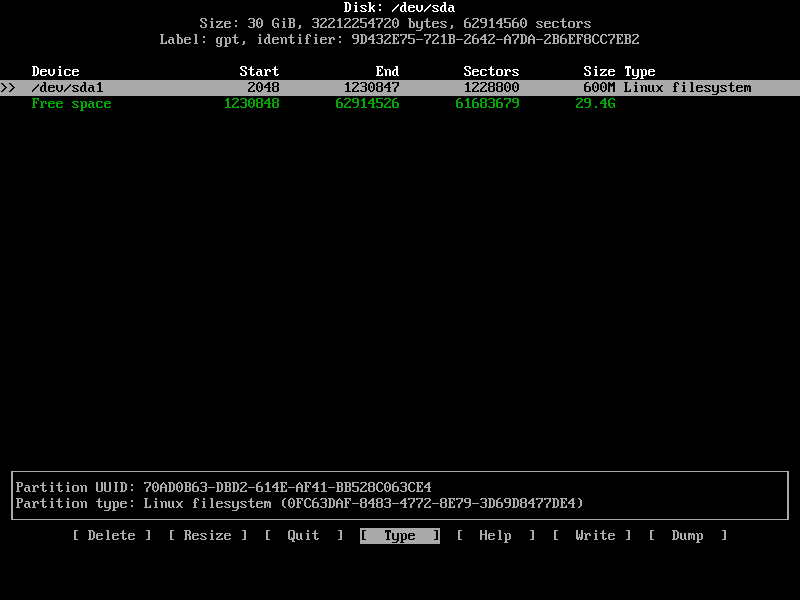800x600 pixels.
Task: Click free space end 62914526
Action: [x=367, y=104]
